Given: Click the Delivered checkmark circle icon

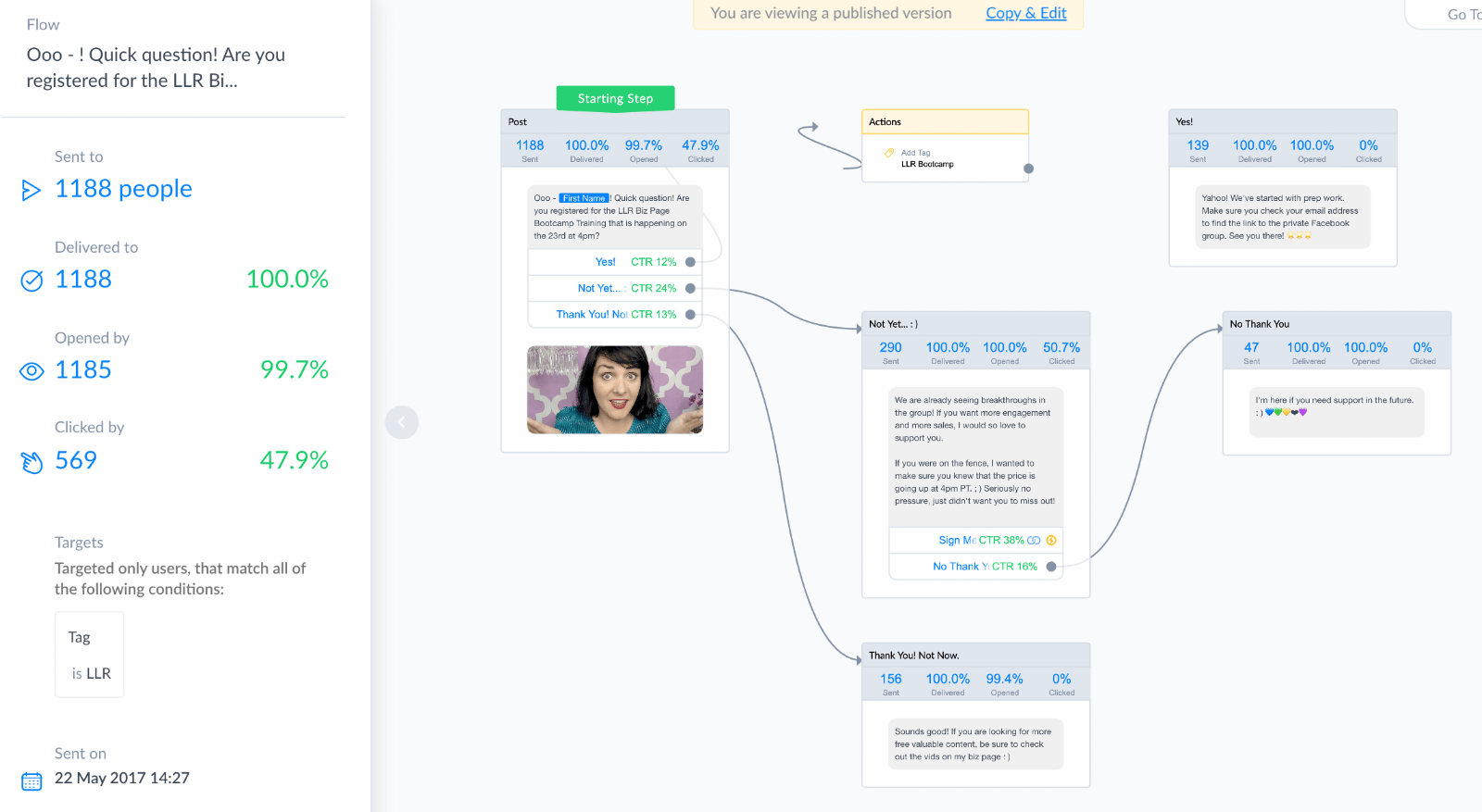Looking at the screenshot, I should point(31,281).
